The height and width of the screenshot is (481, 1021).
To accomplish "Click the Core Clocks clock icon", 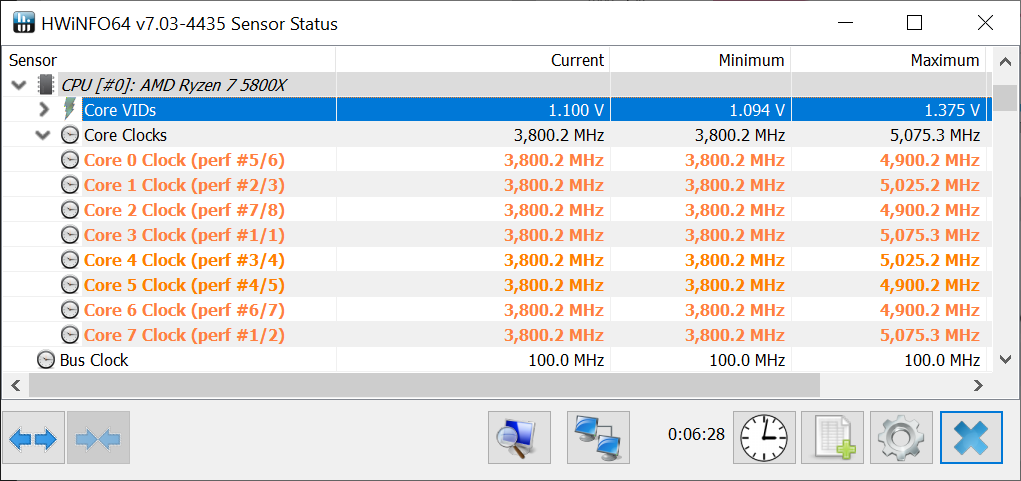I will [70, 135].
